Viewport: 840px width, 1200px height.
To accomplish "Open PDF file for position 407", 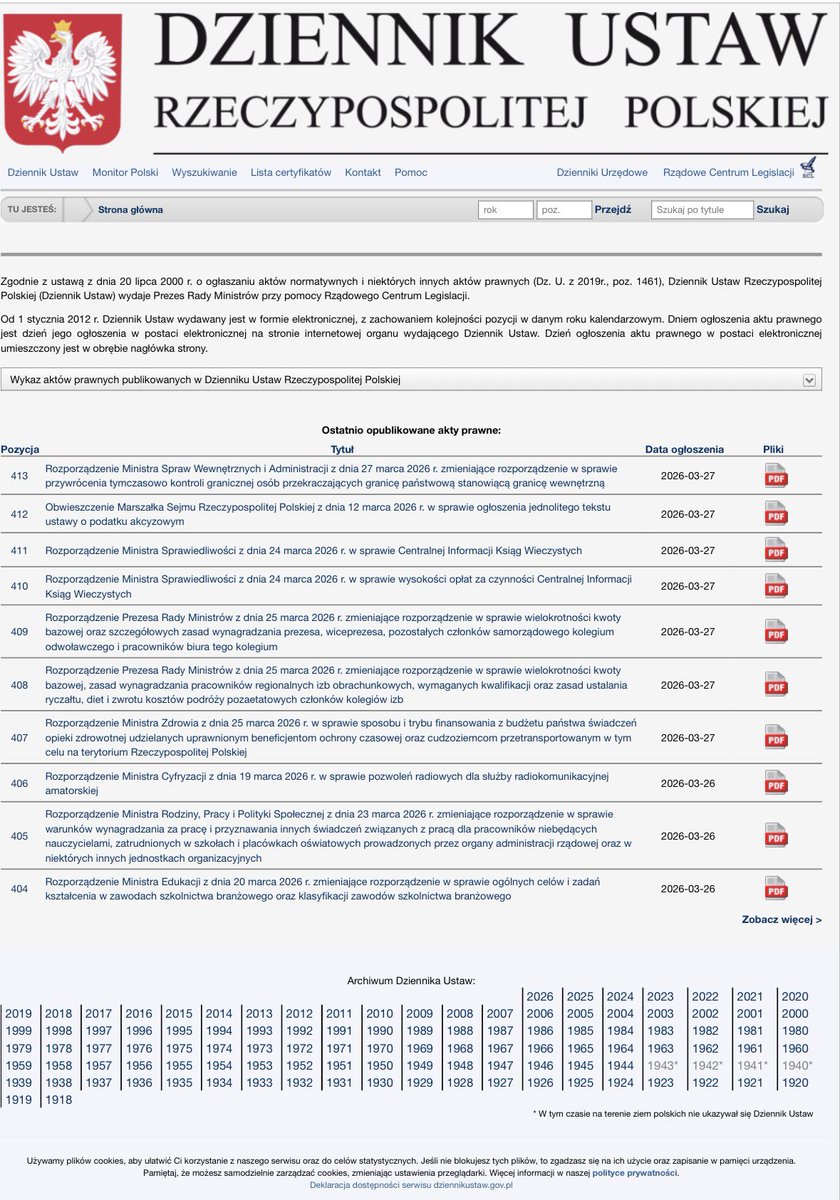I will coord(776,737).
